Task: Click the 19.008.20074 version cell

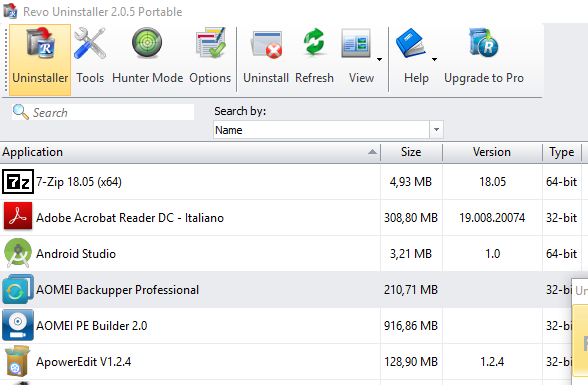Action: (492, 218)
